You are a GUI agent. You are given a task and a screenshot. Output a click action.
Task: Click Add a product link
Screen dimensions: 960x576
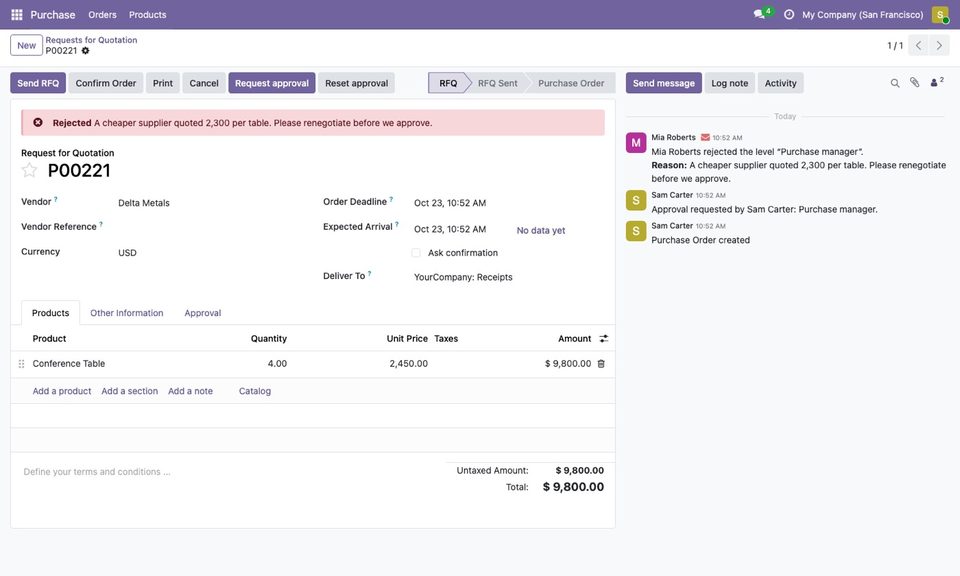click(62, 391)
